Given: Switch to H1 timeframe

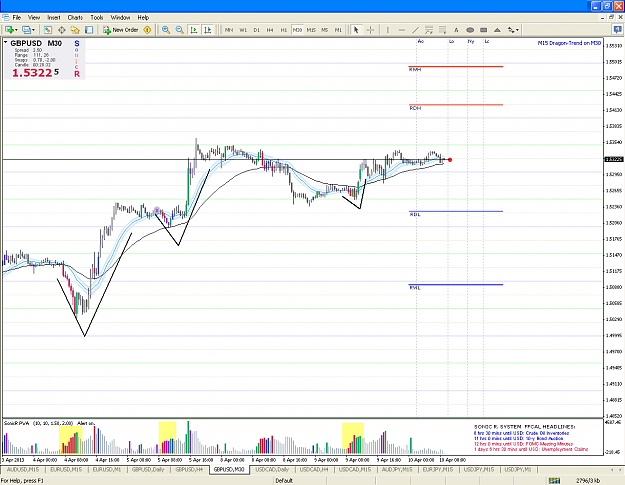Looking at the screenshot, I should tap(284, 30).
